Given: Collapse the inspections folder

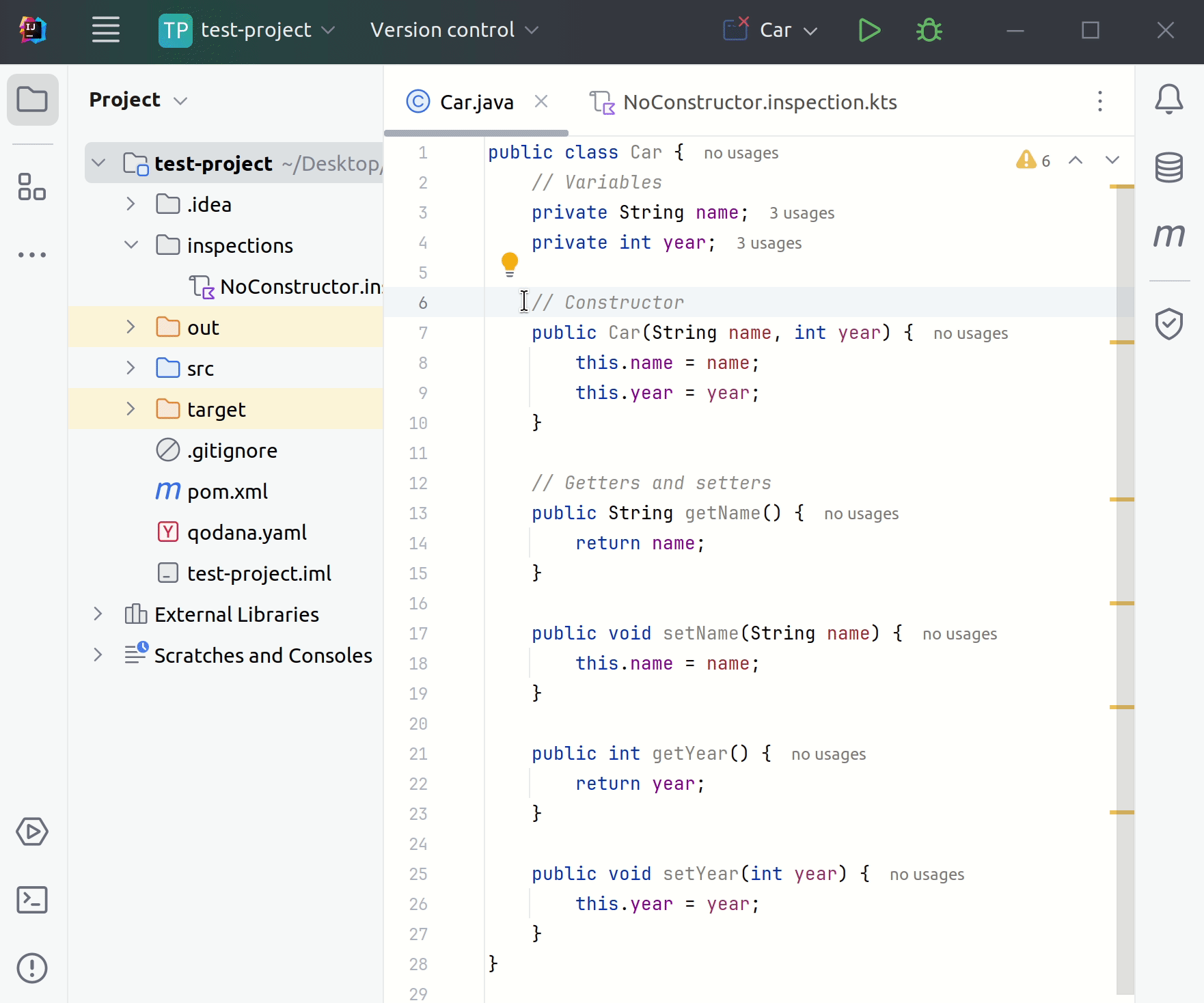Looking at the screenshot, I should click(x=131, y=245).
